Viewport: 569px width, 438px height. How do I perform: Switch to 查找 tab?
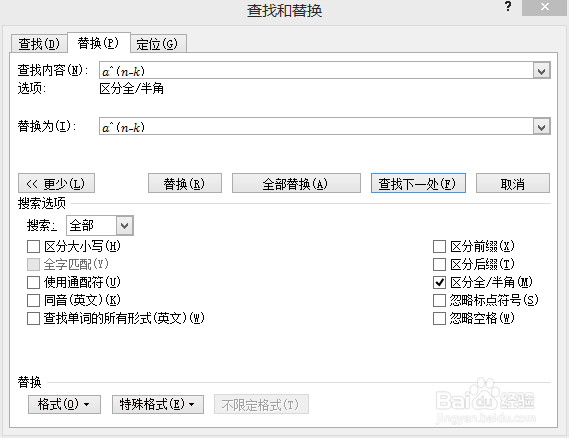(x=39, y=44)
